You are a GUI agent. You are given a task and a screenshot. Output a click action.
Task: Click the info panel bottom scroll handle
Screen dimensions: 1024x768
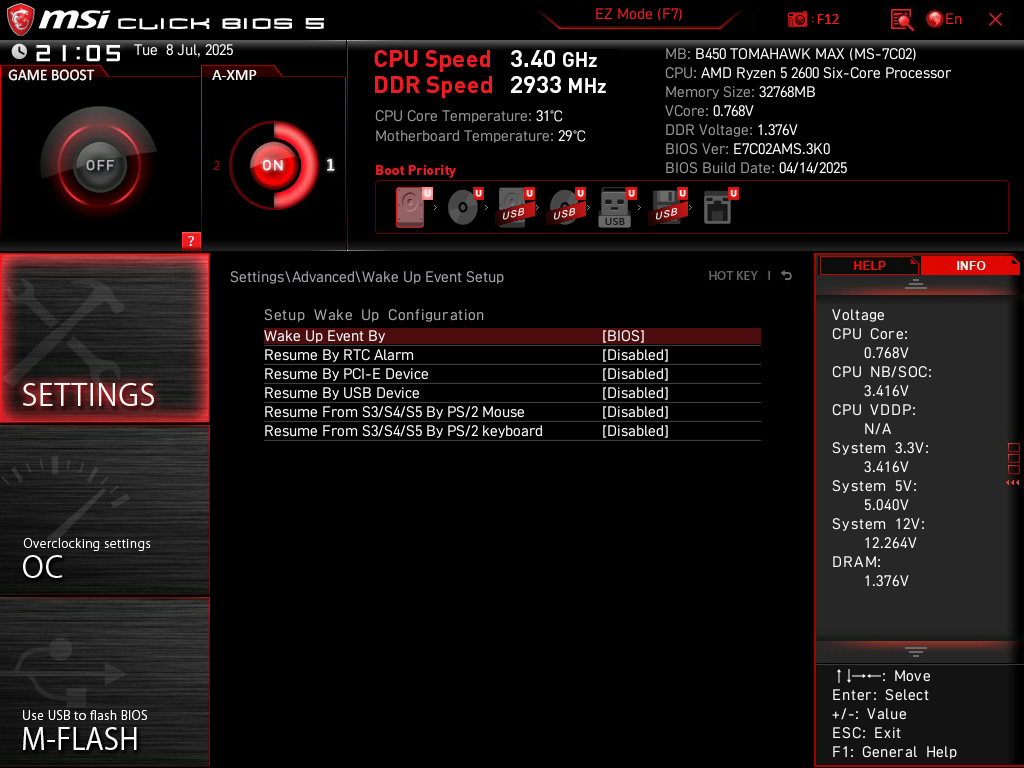[x=916, y=652]
